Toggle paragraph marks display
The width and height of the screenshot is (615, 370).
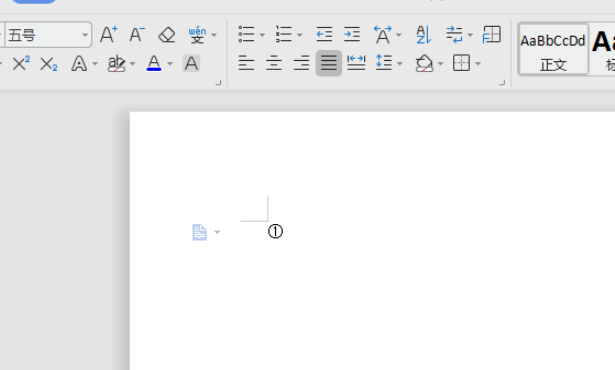pos(454,35)
